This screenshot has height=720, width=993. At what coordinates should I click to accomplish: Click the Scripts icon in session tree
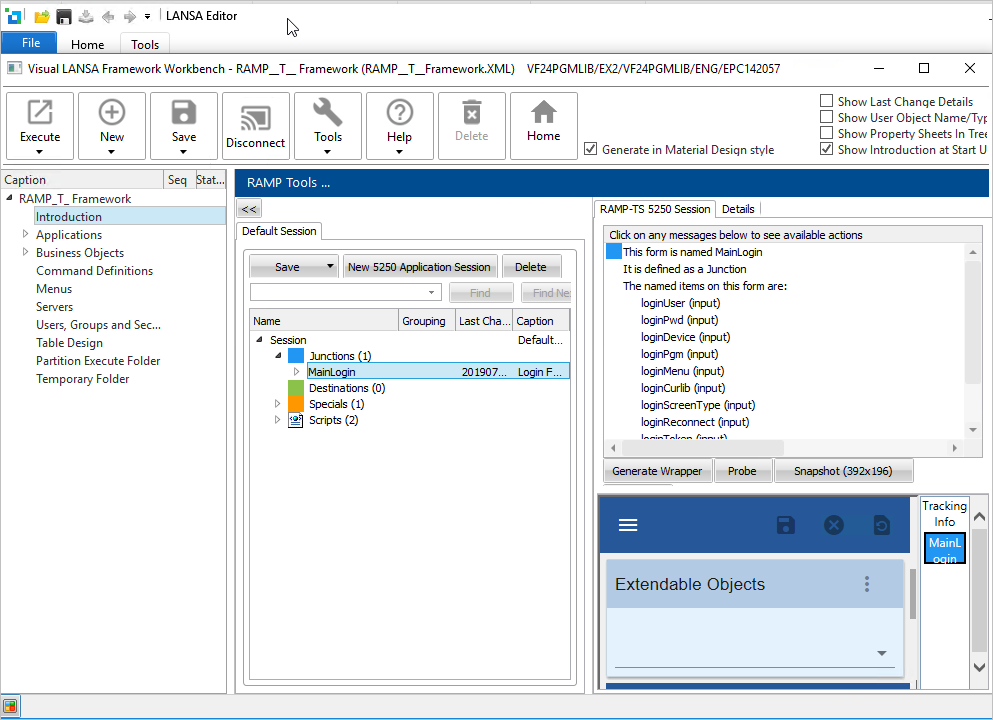coord(296,420)
